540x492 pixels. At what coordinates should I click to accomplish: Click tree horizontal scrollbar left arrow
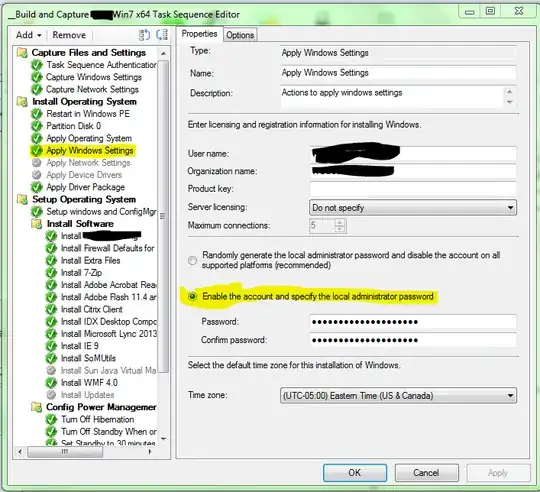pos(20,451)
